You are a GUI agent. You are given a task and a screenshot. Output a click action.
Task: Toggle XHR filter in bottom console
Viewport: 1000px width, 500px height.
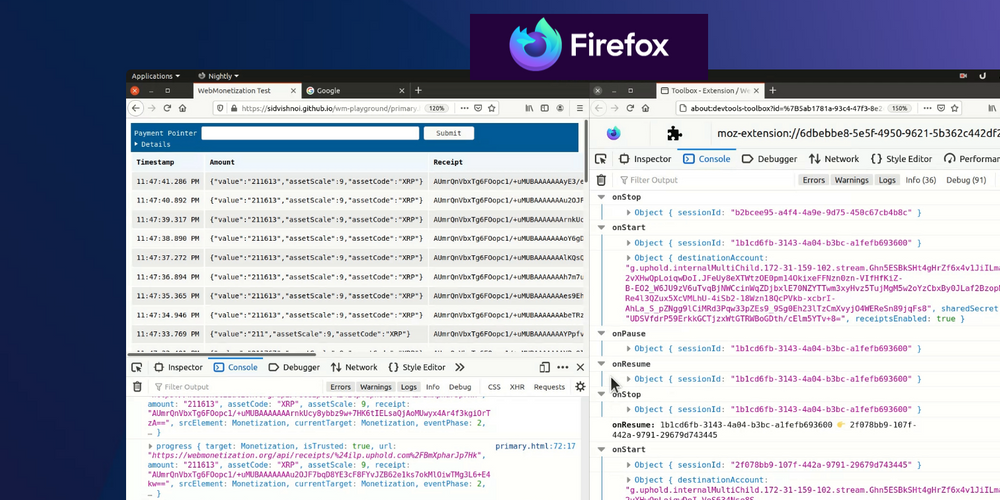pos(517,387)
